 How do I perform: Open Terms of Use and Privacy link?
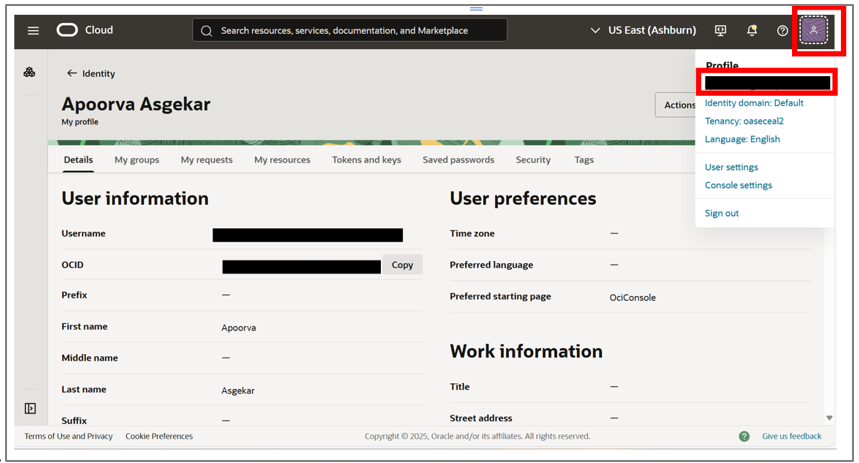[x=68, y=436]
